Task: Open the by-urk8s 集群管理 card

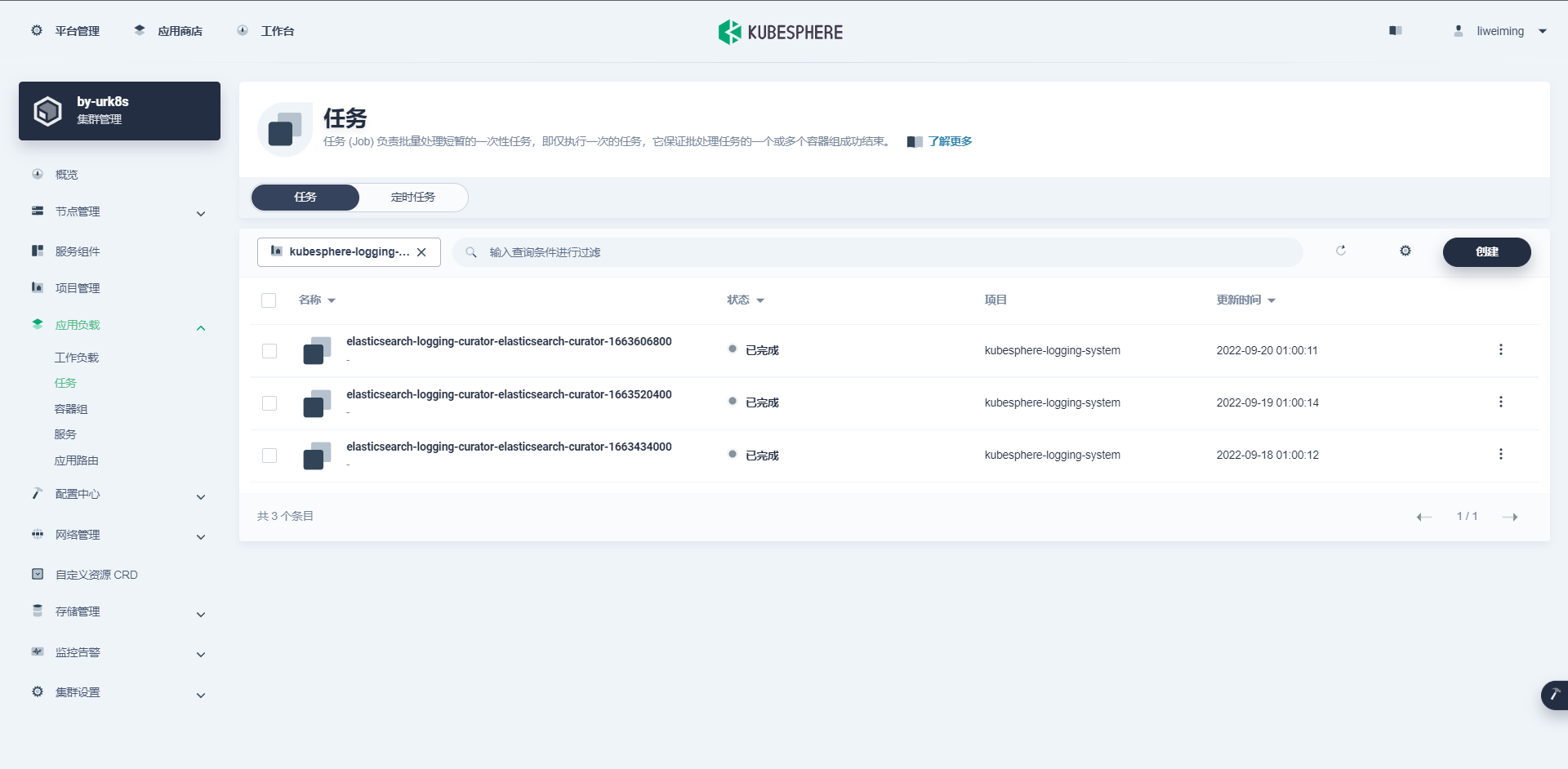Action: (119, 111)
